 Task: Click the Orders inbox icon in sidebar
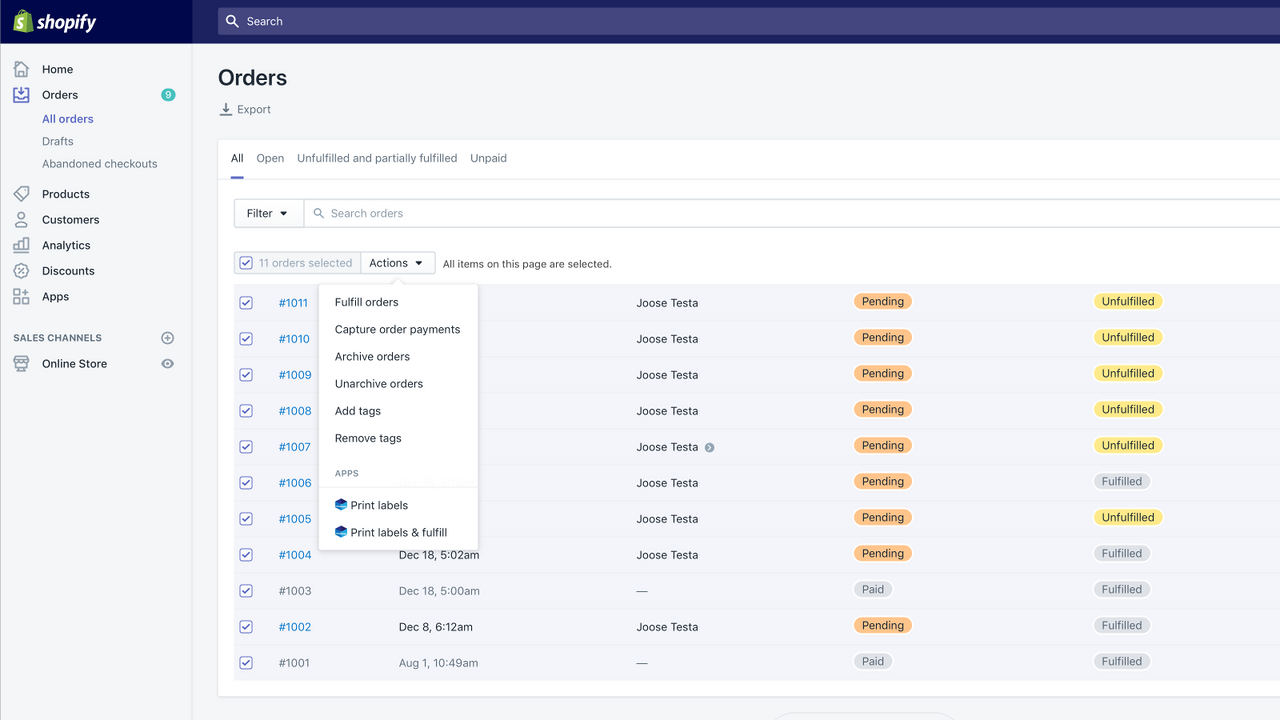(21, 95)
